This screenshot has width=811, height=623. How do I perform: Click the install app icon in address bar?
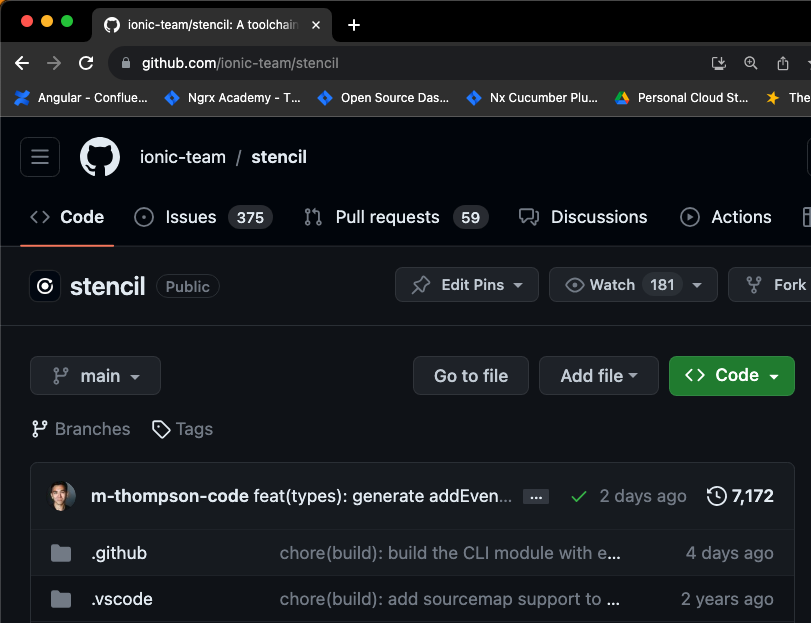click(718, 63)
